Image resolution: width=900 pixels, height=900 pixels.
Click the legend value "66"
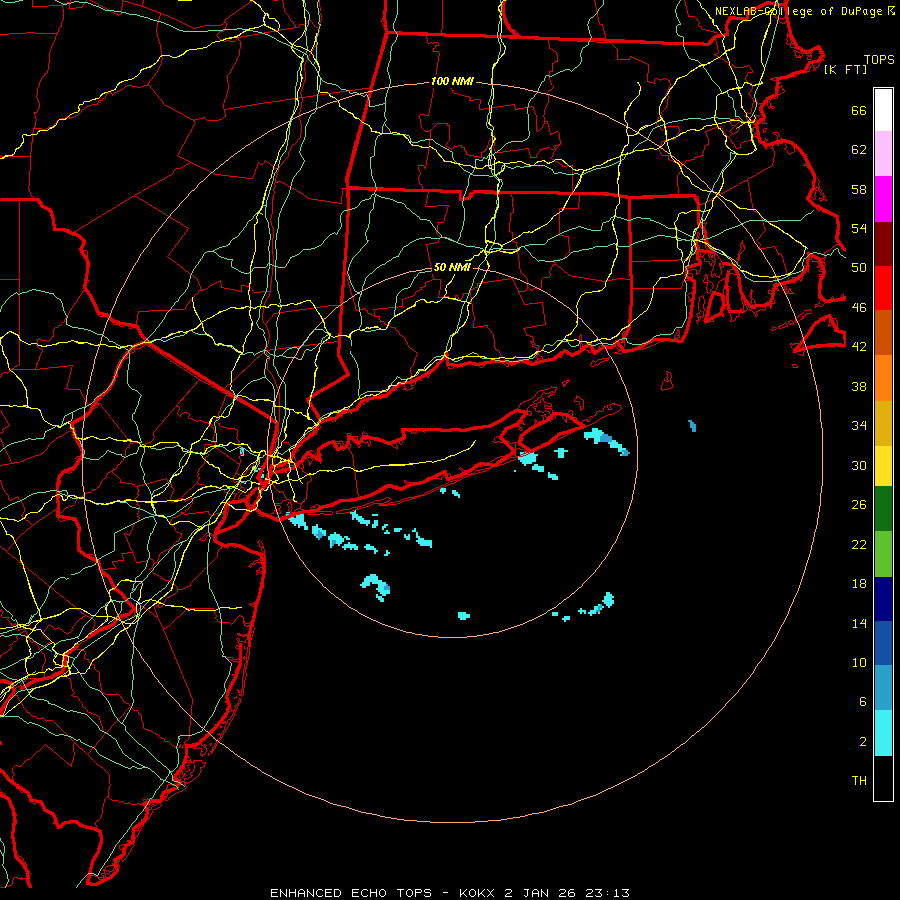pos(859,111)
